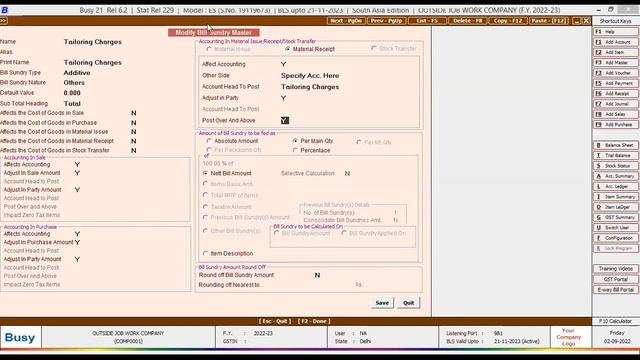Select the Nett Bill Amount radio button

click(205, 173)
